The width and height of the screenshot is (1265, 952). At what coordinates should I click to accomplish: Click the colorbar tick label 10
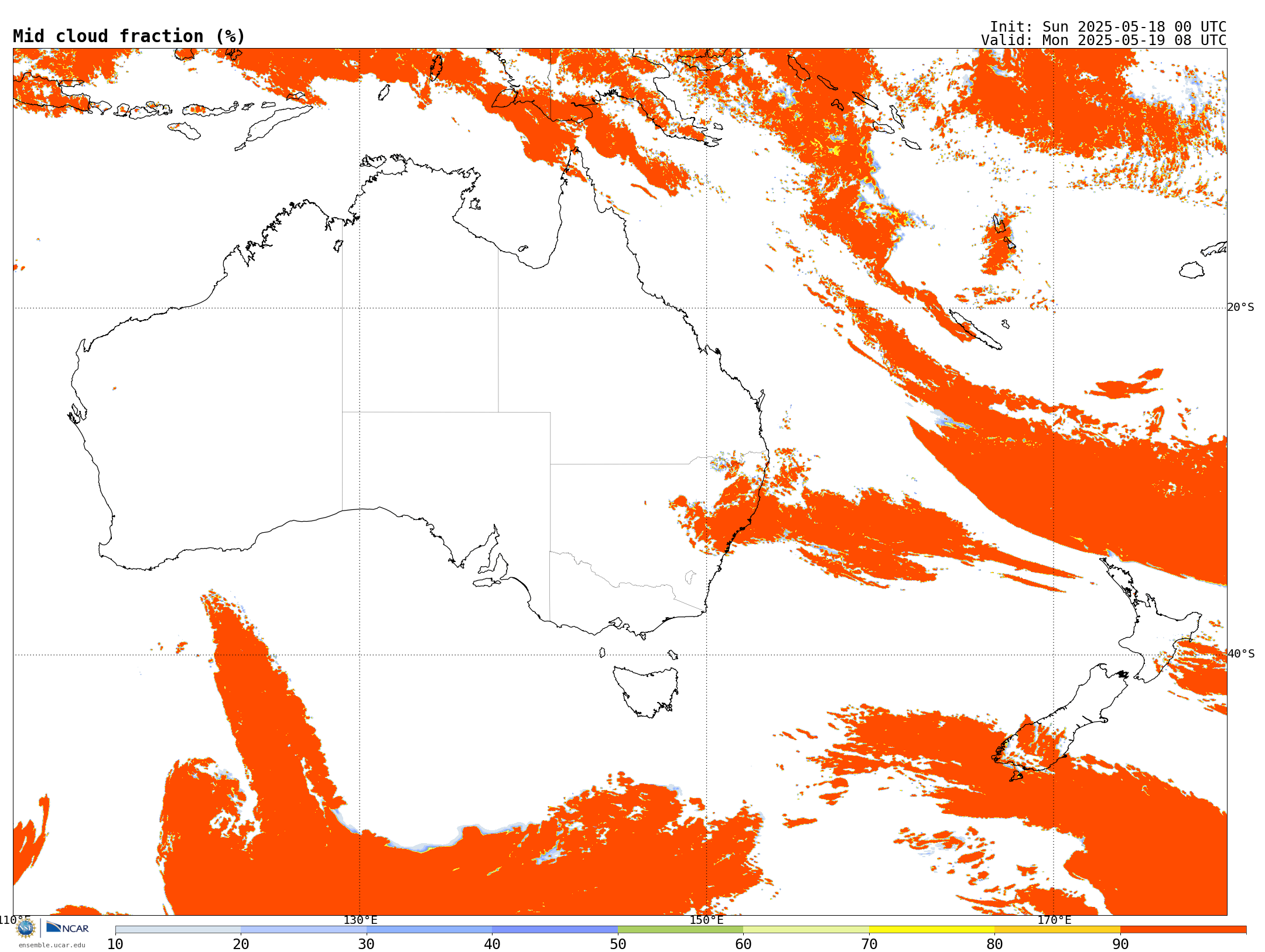115,944
